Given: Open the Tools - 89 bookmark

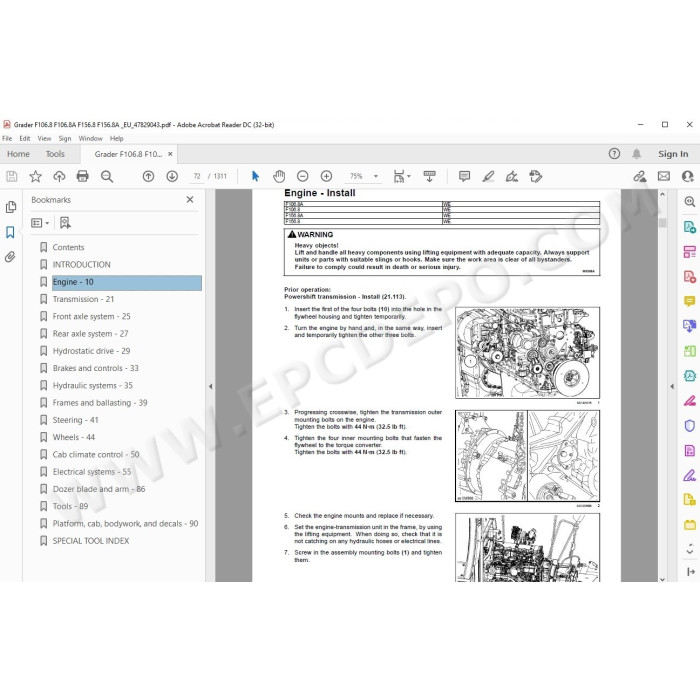Looking at the screenshot, I should 70,506.
